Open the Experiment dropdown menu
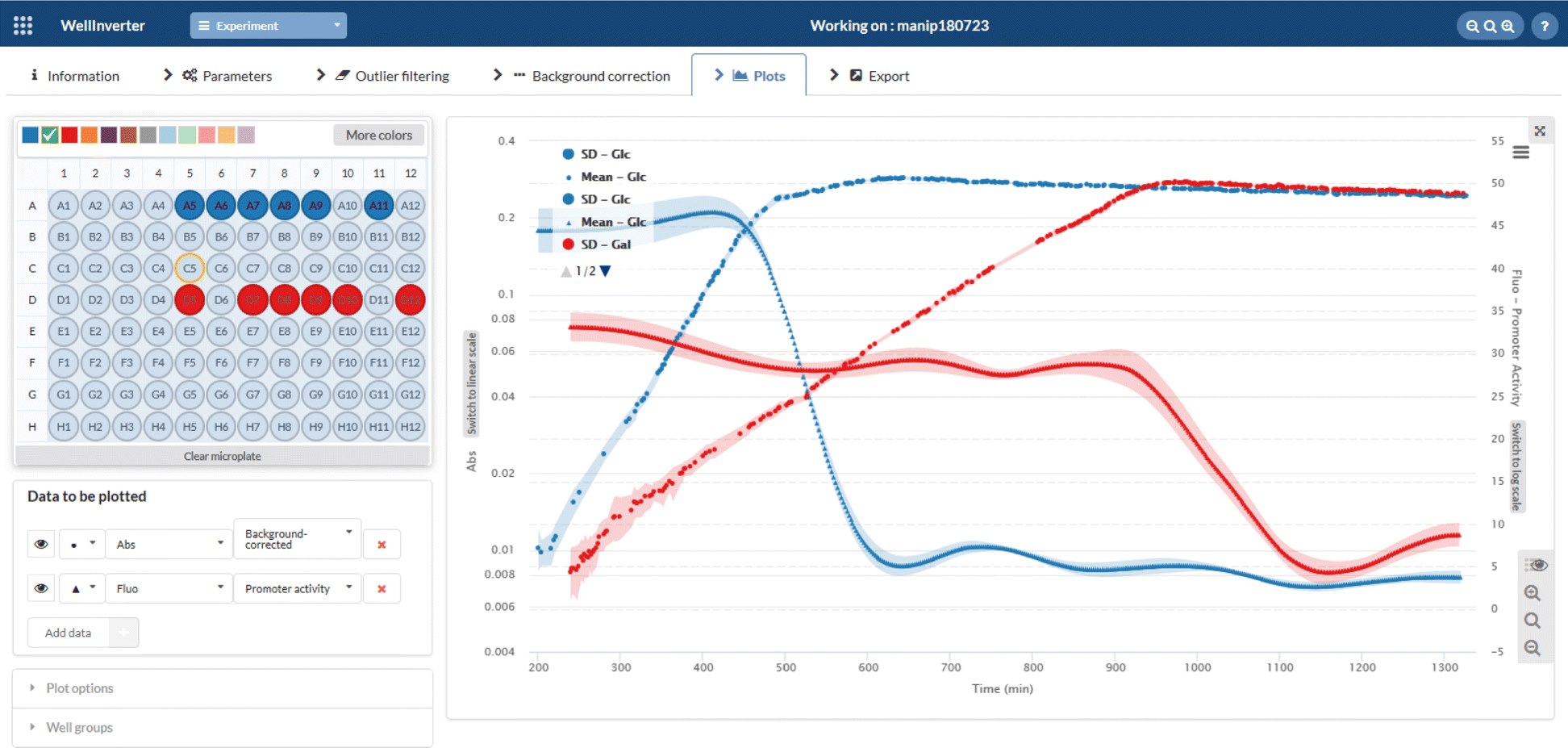Screen dimensions: 1568x748 tap(269, 26)
